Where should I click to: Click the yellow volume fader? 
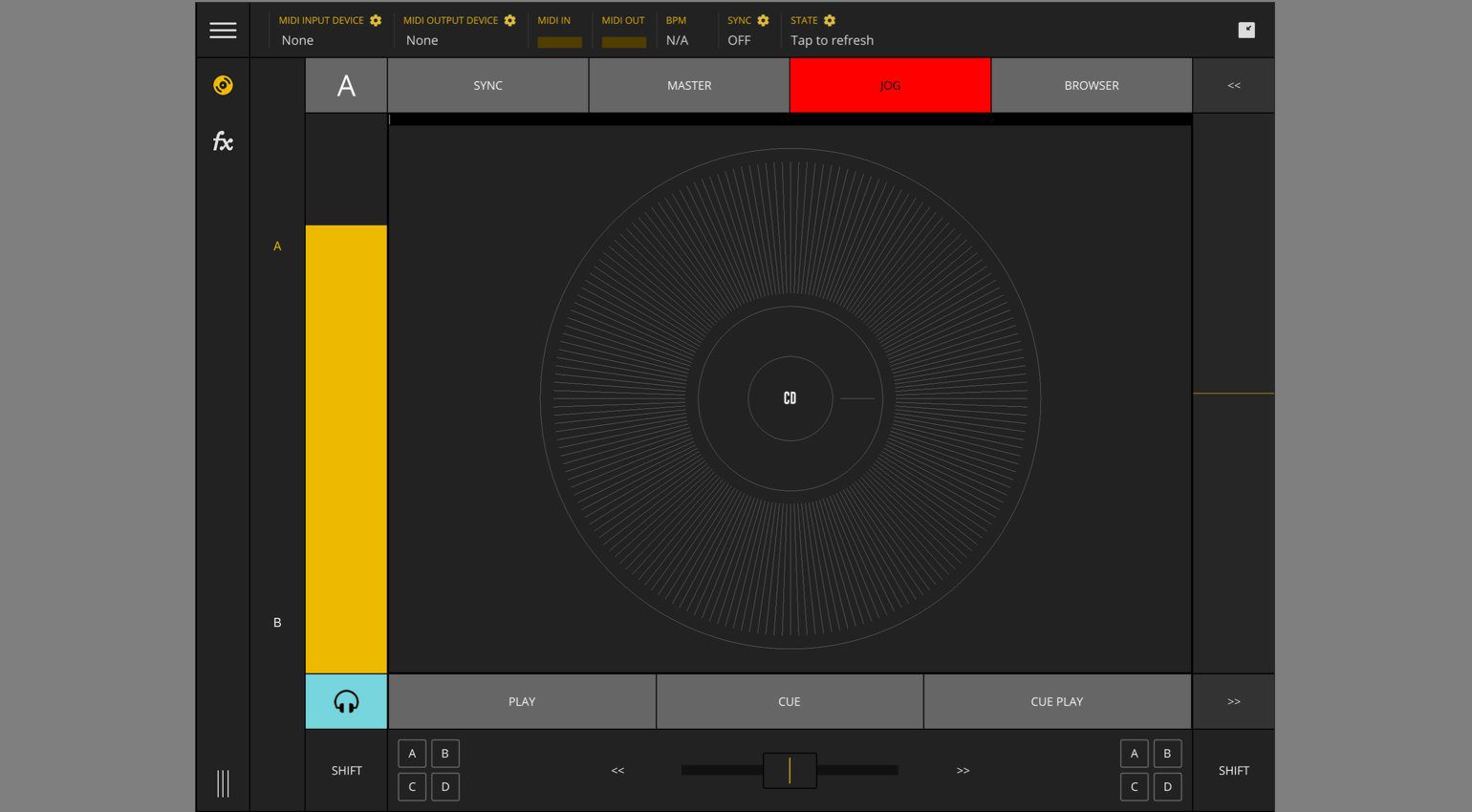tap(346, 449)
